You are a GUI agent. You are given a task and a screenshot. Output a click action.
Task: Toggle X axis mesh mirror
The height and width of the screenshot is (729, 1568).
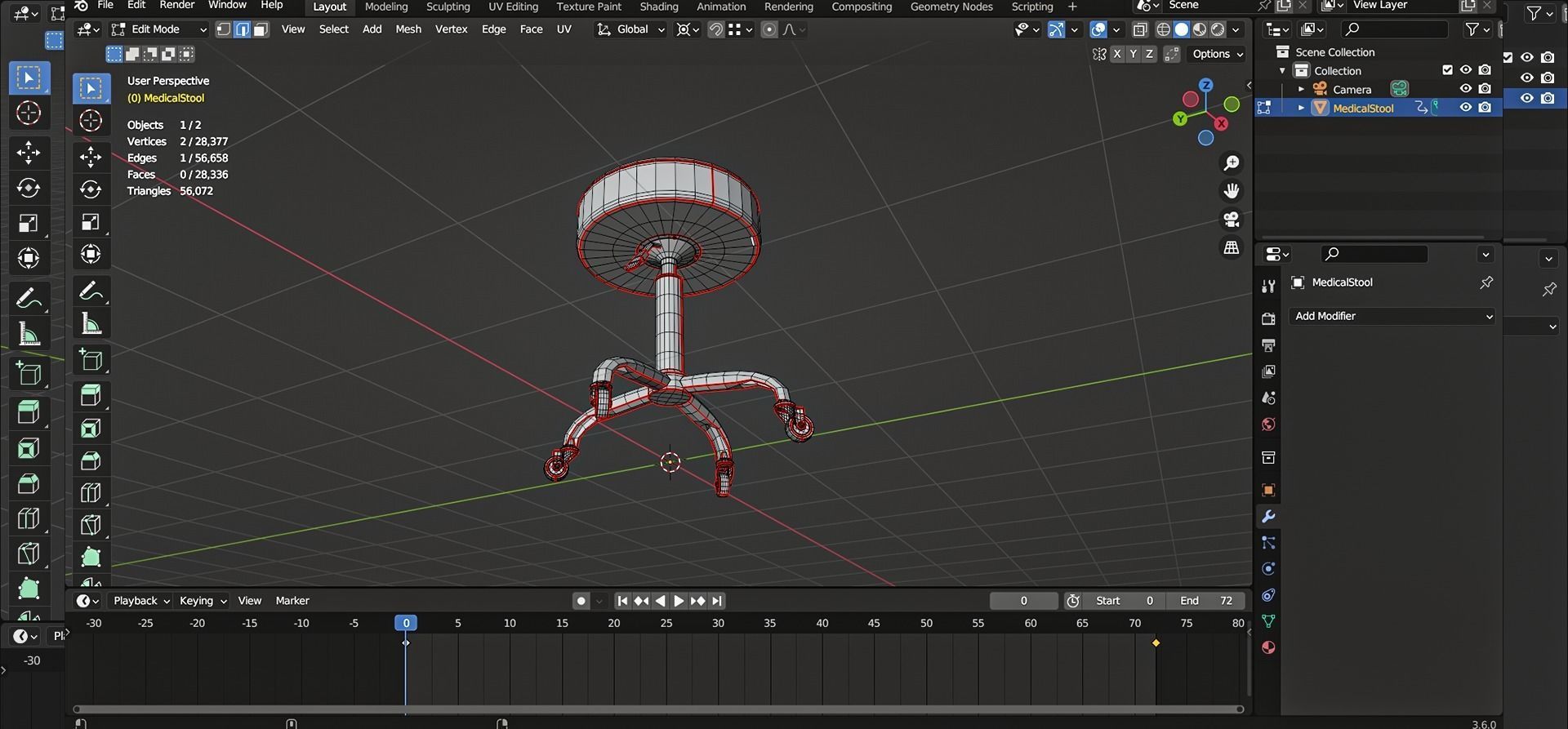(1116, 54)
